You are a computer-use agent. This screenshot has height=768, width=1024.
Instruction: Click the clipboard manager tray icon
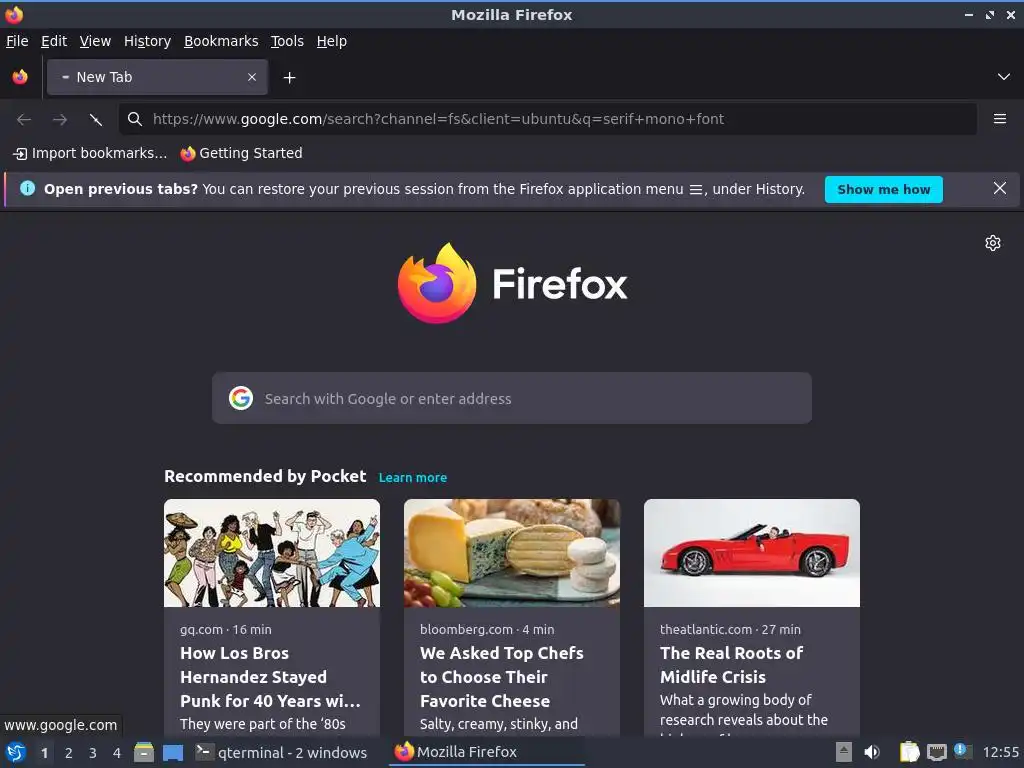909,752
